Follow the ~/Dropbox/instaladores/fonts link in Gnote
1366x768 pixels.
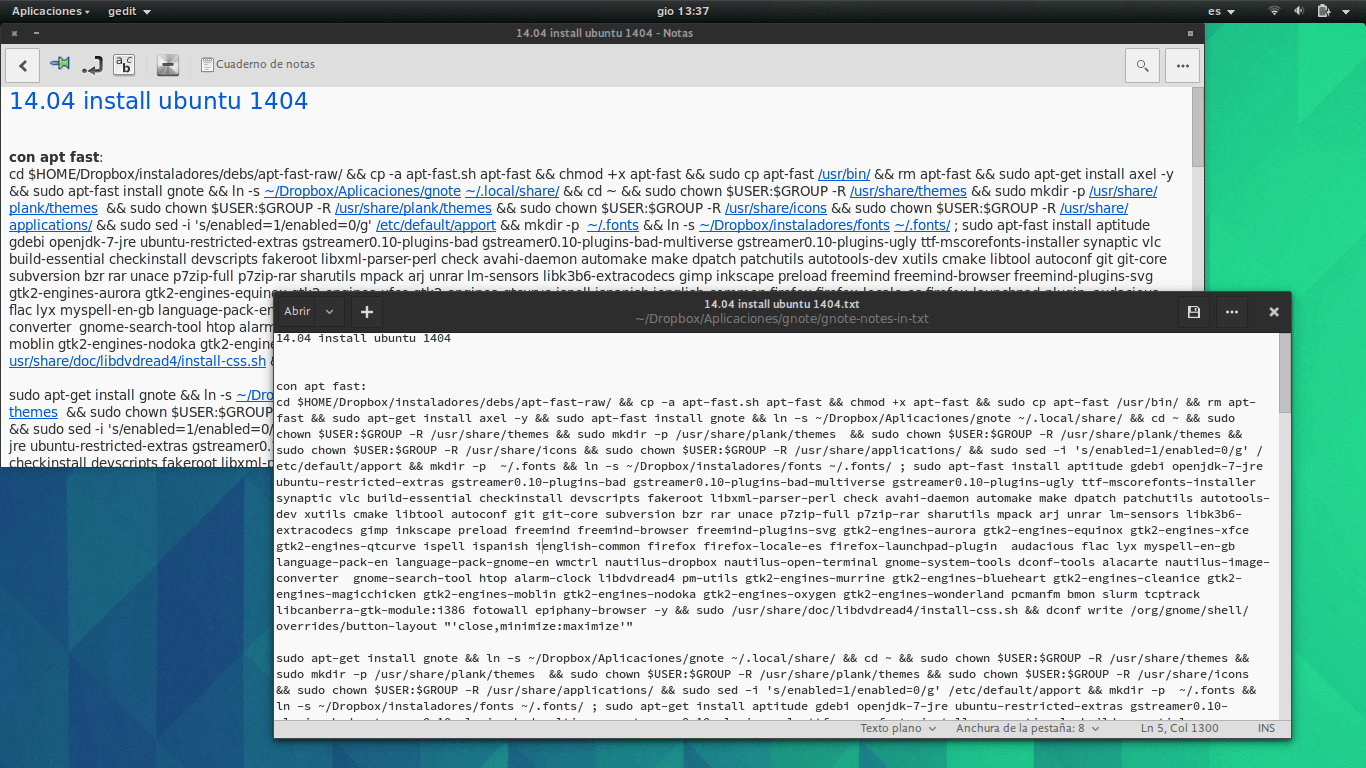794,225
